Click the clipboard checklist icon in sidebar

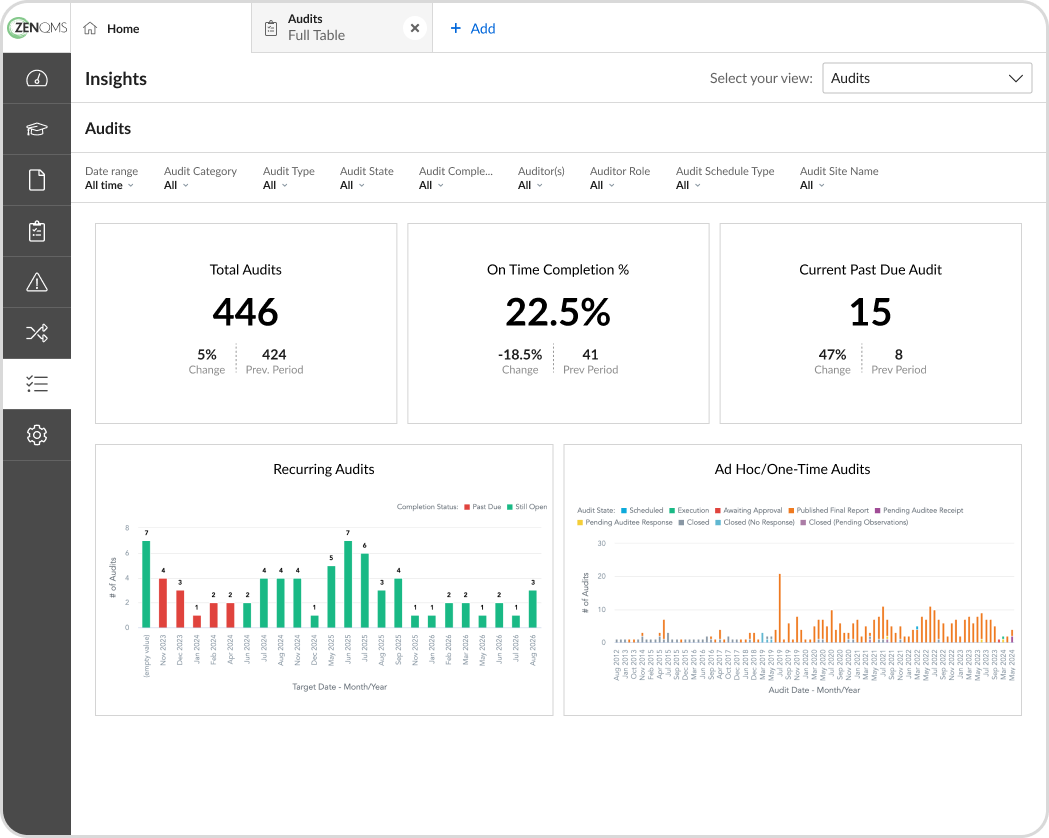(x=36, y=230)
